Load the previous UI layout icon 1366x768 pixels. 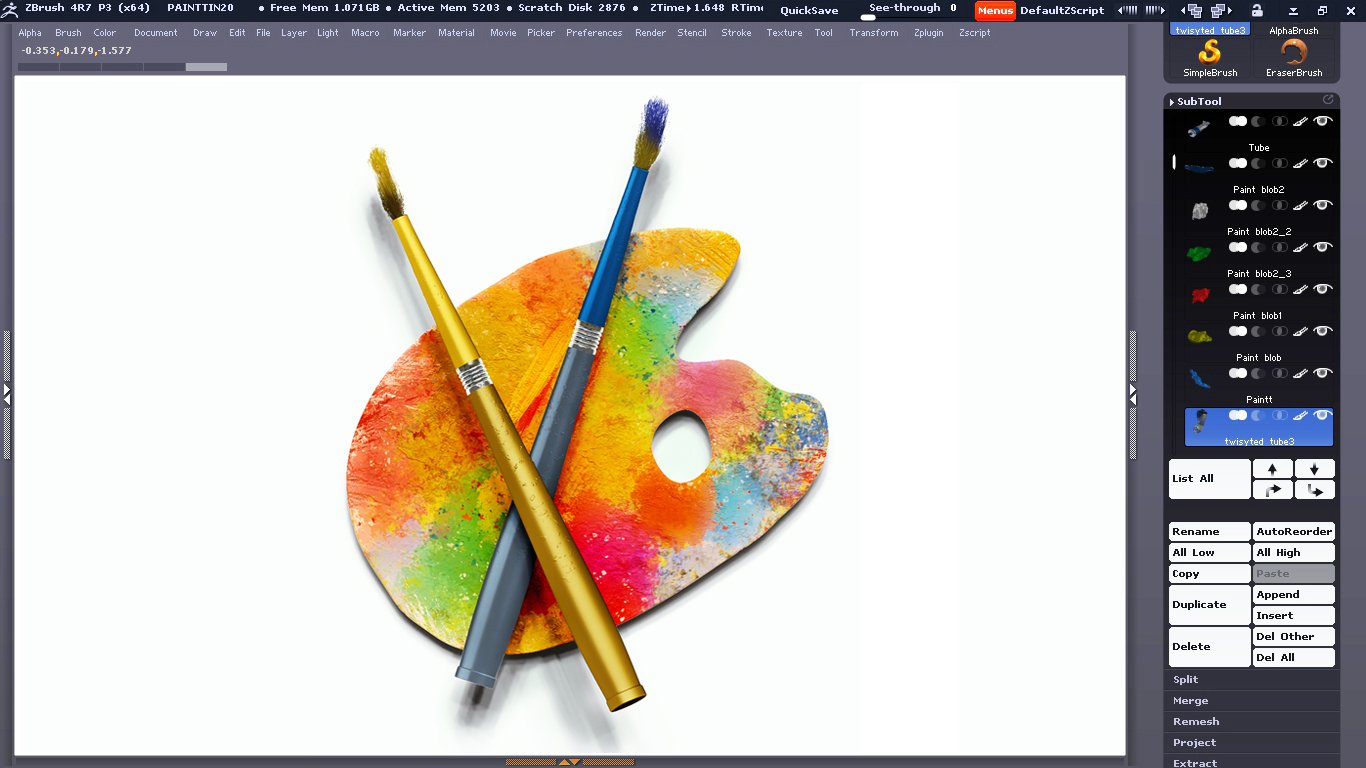click(1127, 10)
